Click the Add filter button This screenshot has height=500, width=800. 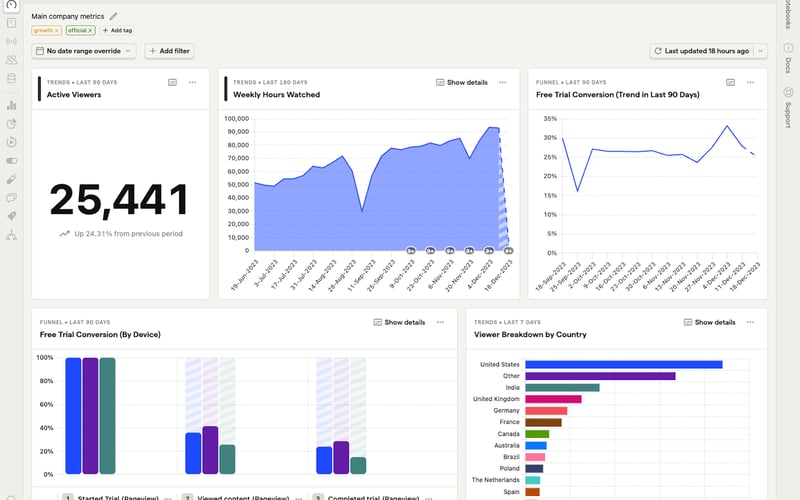tap(169, 51)
